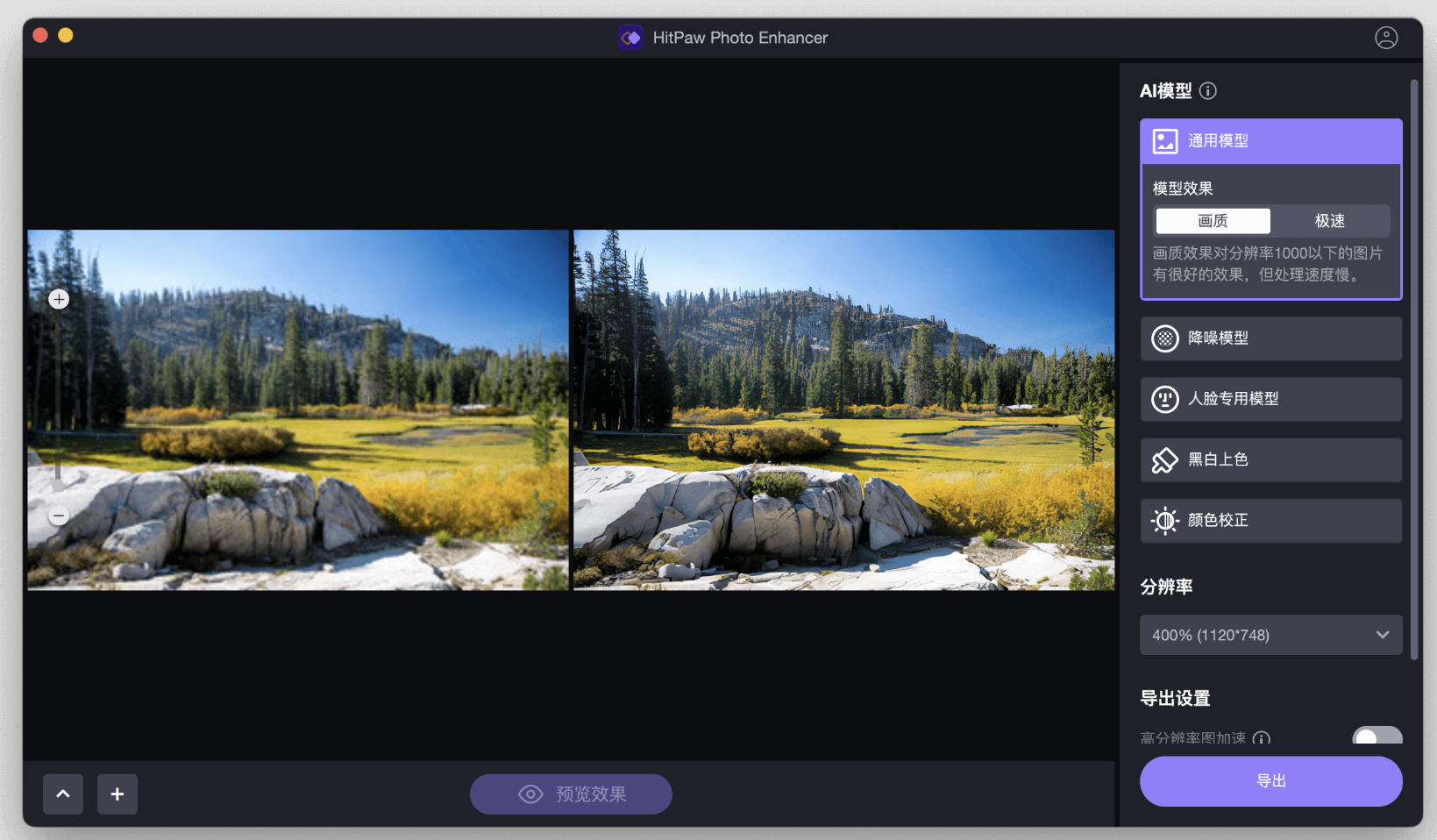The height and width of the screenshot is (840, 1437).
Task: Click the zoom-in plus icon
Action: tap(59, 298)
